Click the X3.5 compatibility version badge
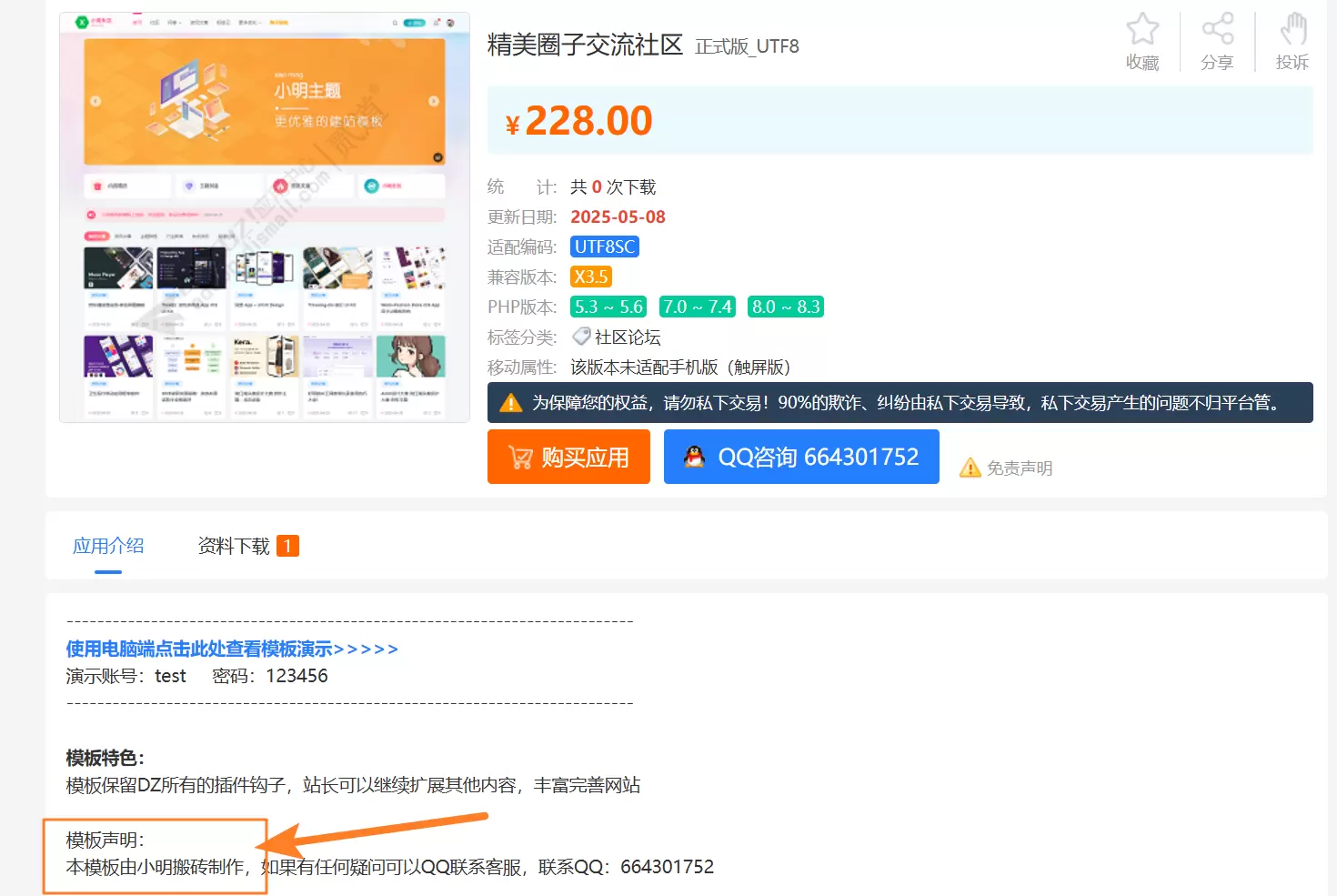This screenshot has width=1337, height=896. point(591,277)
